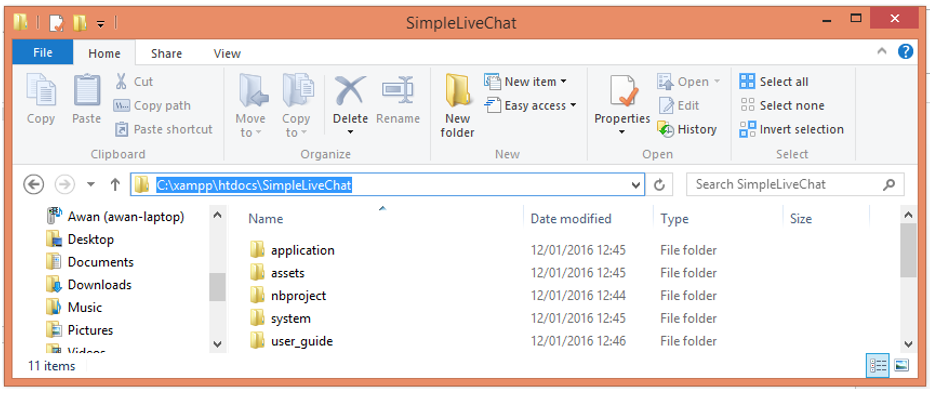This screenshot has width=936, height=393.
Task: Click the Help question mark icon
Action: 905,51
